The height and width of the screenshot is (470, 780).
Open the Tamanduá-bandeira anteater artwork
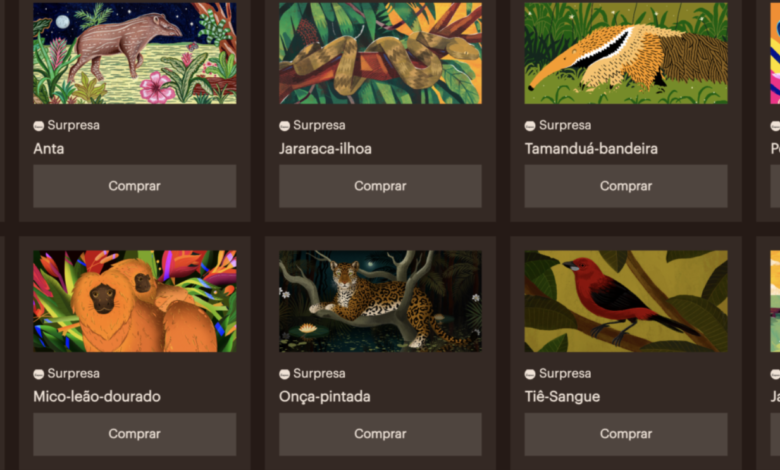click(626, 53)
